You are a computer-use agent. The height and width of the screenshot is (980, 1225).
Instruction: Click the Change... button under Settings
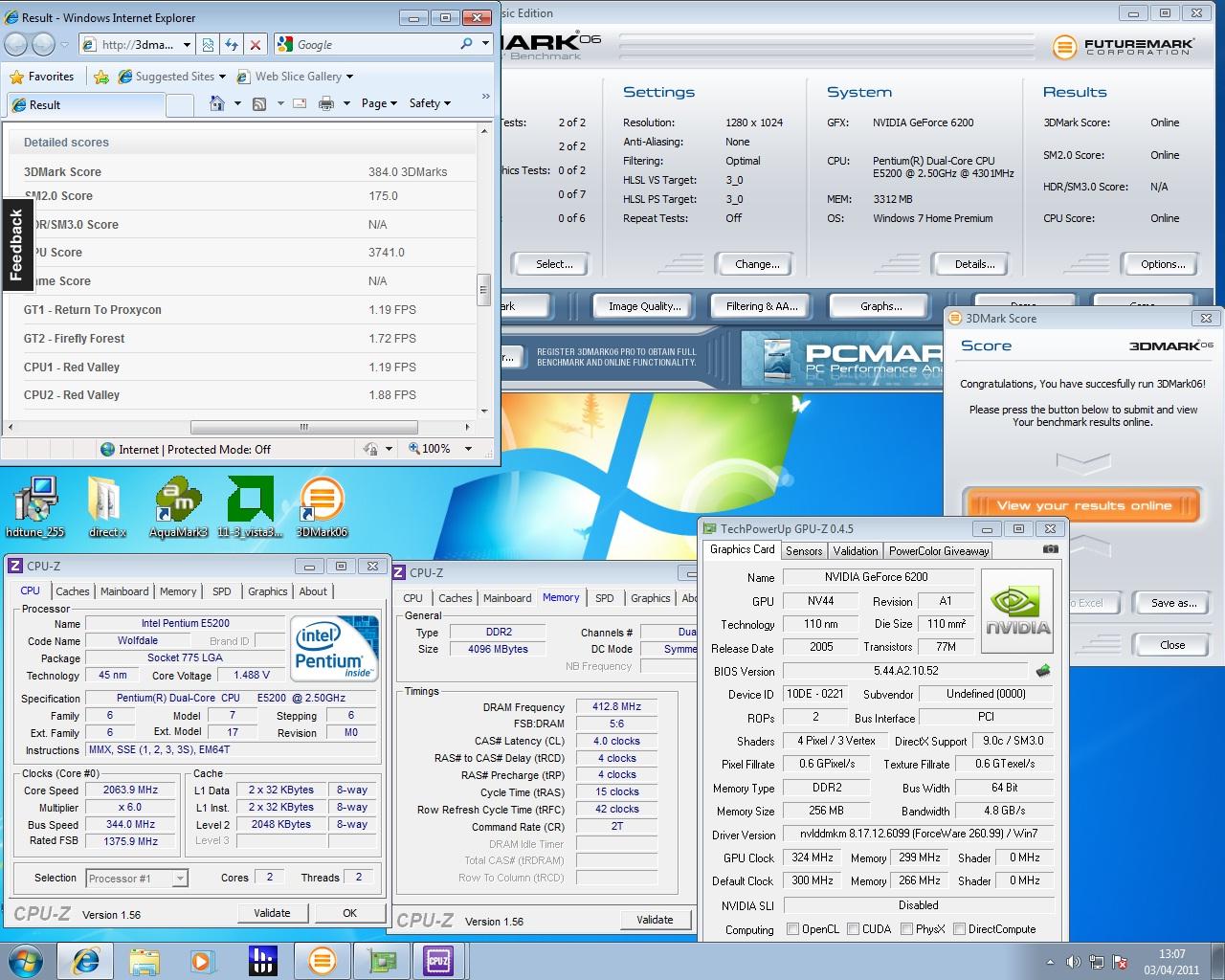(757, 264)
